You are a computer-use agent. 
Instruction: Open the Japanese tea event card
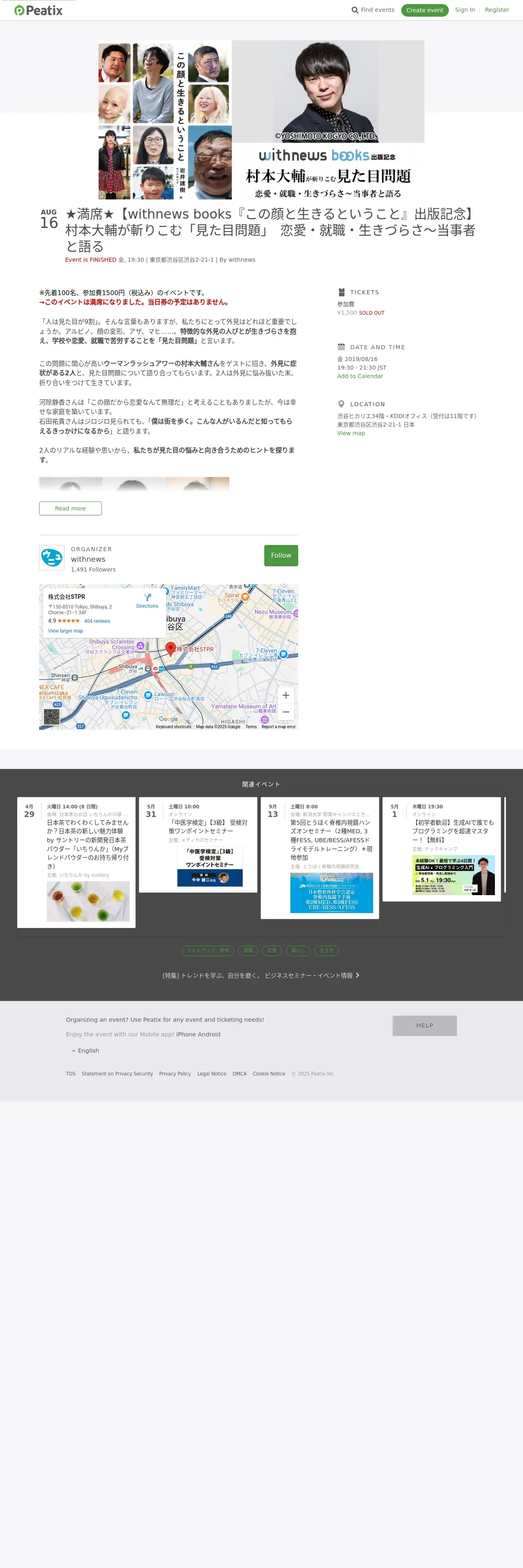(x=76, y=863)
